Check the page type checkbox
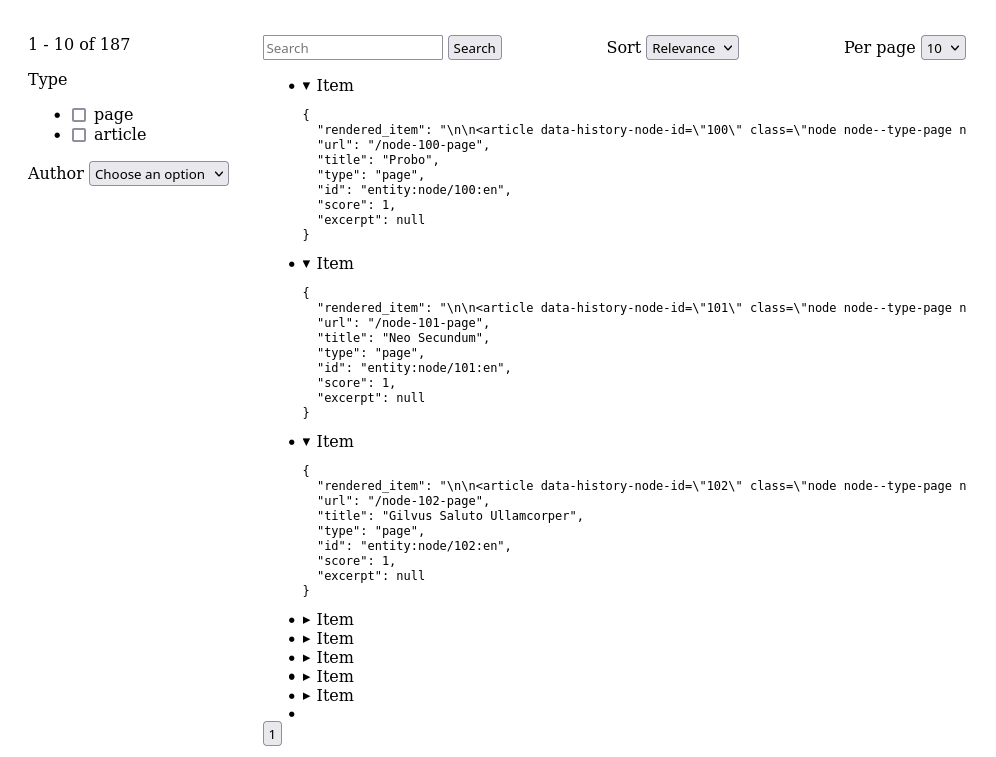Viewport: 996px width, 757px height. click(79, 115)
